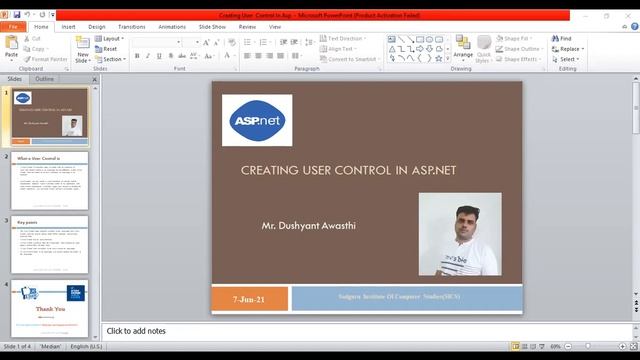Click the Paste clipboard icon
Viewport: 640px width, 360px height.
pyautogui.click(x=11, y=42)
